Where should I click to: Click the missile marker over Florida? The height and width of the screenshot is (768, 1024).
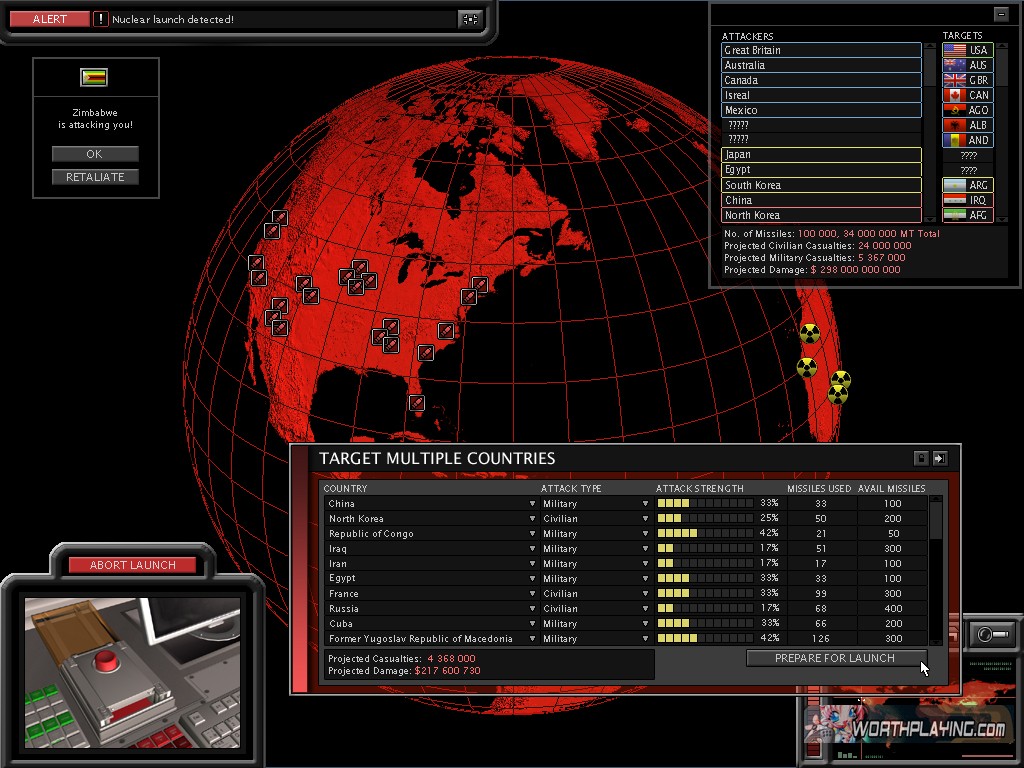pyautogui.click(x=417, y=403)
